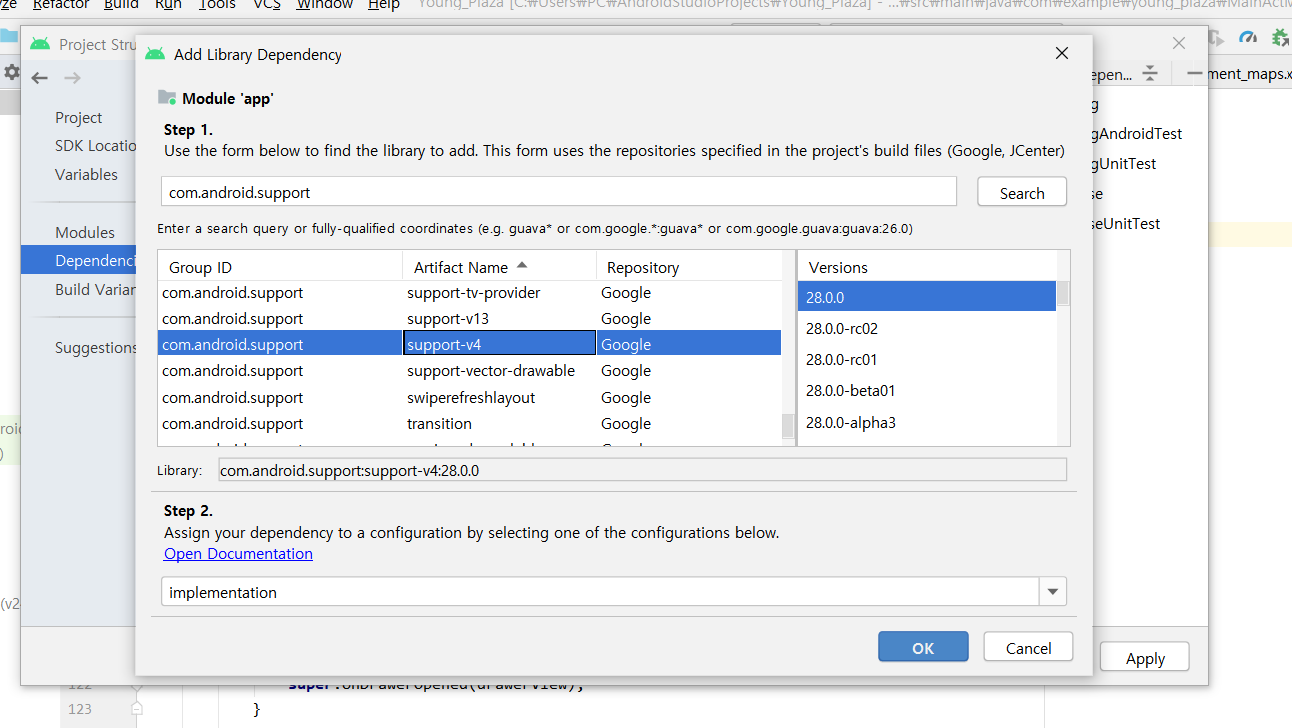
Task: Click the Library coordinates field
Action: (x=643, y=470)
